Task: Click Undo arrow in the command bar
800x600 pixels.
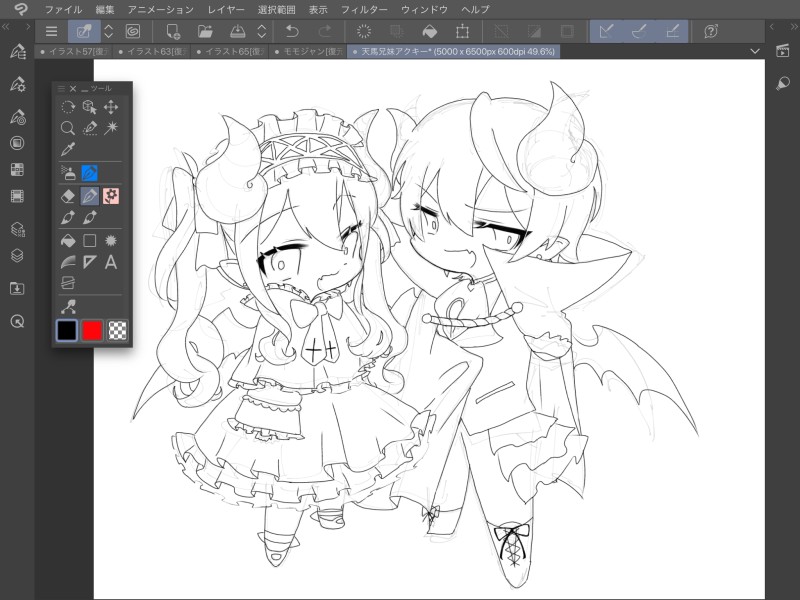Action: point(292,32)
